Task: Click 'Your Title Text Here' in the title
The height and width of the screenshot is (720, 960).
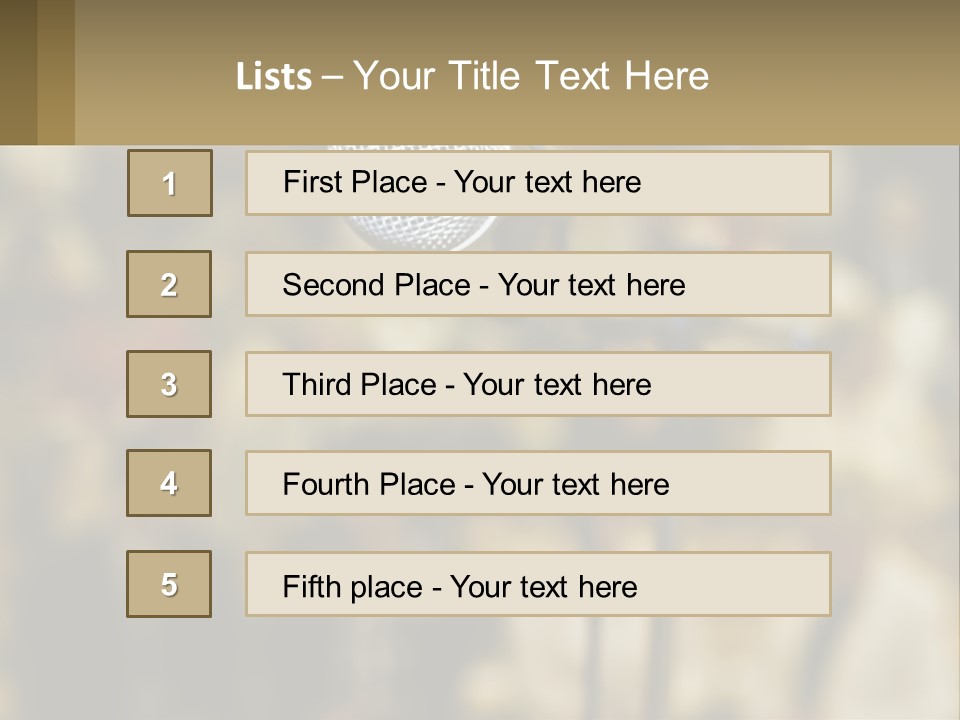Action: pos(531,76)
